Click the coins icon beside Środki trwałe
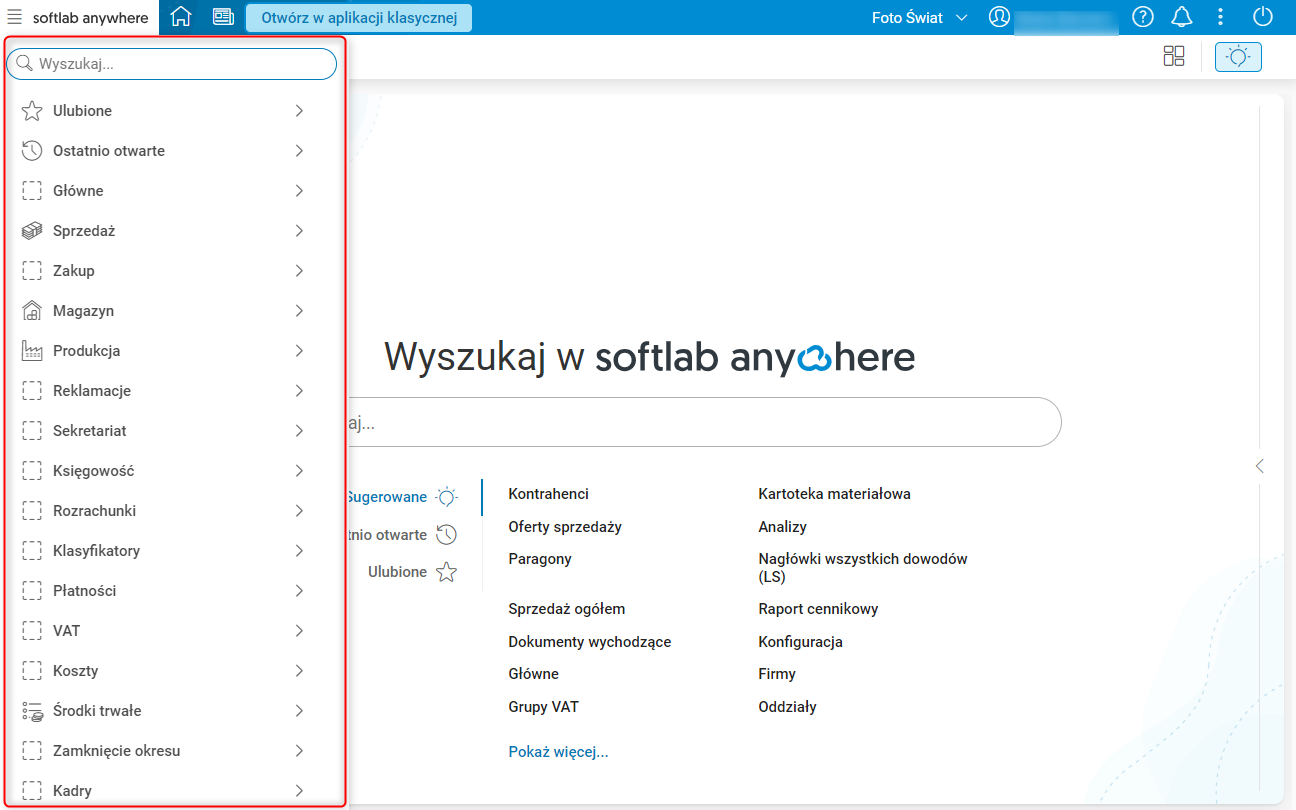The width and height of the screenshot is (1296, 810). click(32, 711)
